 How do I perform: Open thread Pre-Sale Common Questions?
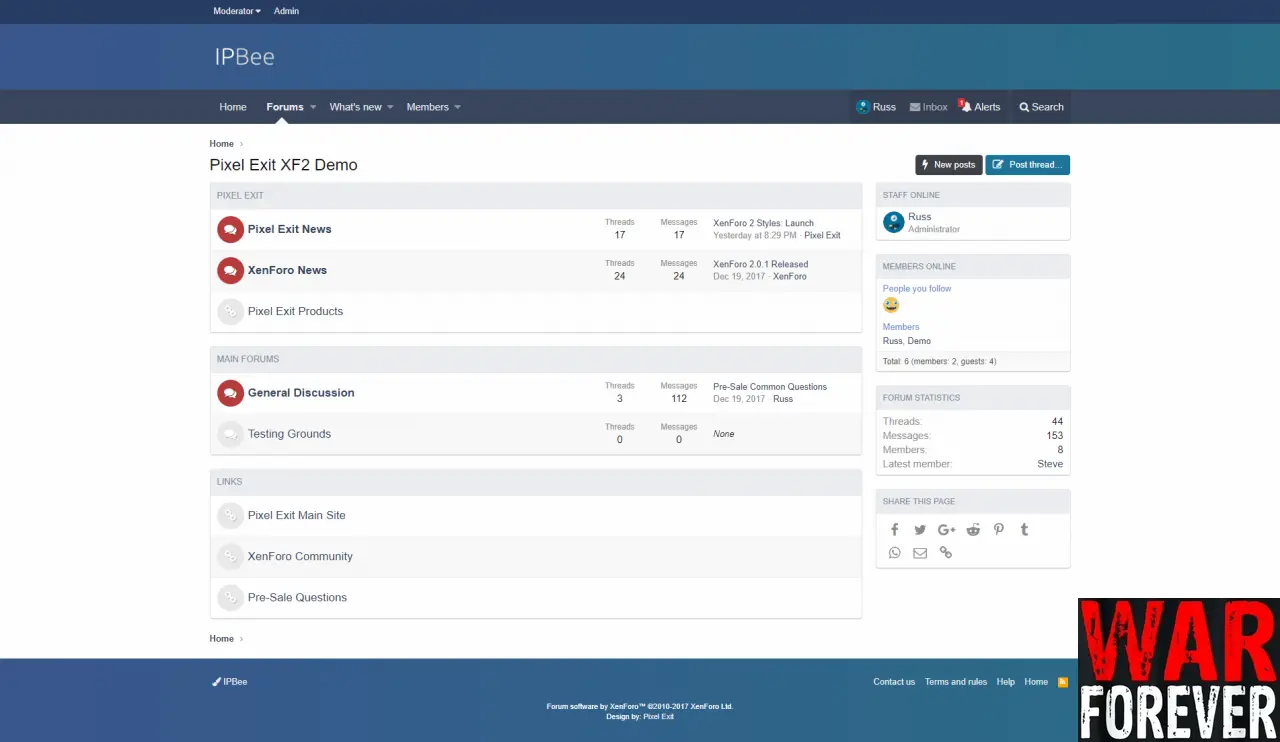(770, 387)
